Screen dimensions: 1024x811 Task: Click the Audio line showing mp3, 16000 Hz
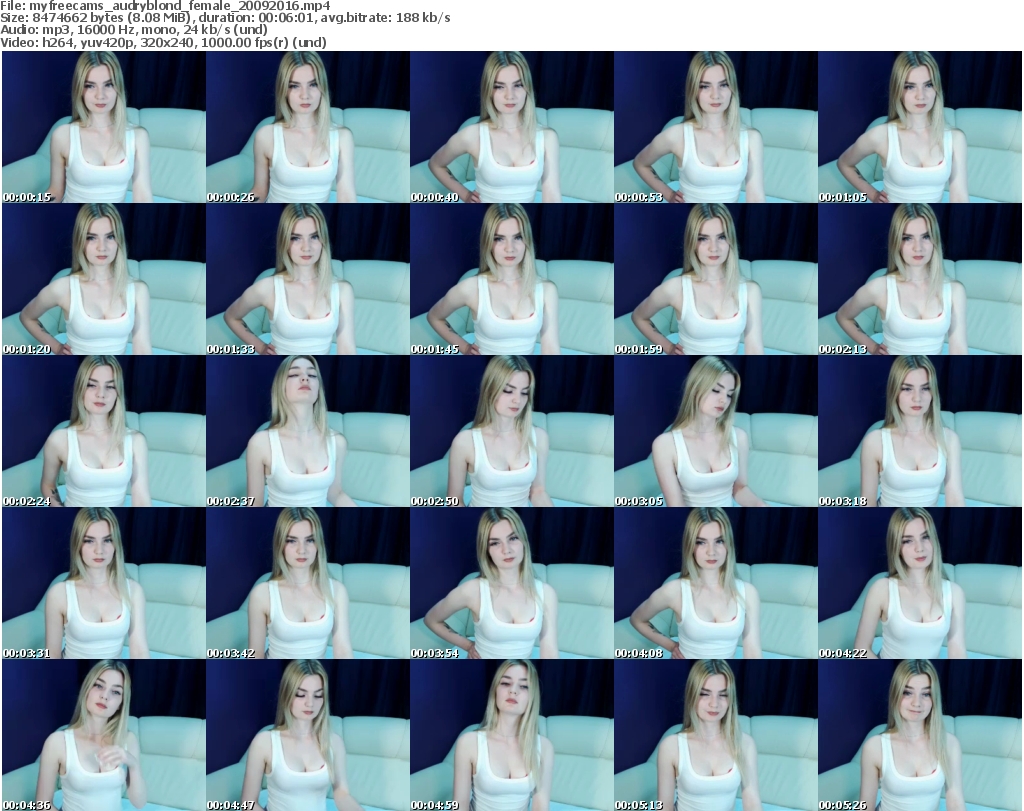[134, 30]
